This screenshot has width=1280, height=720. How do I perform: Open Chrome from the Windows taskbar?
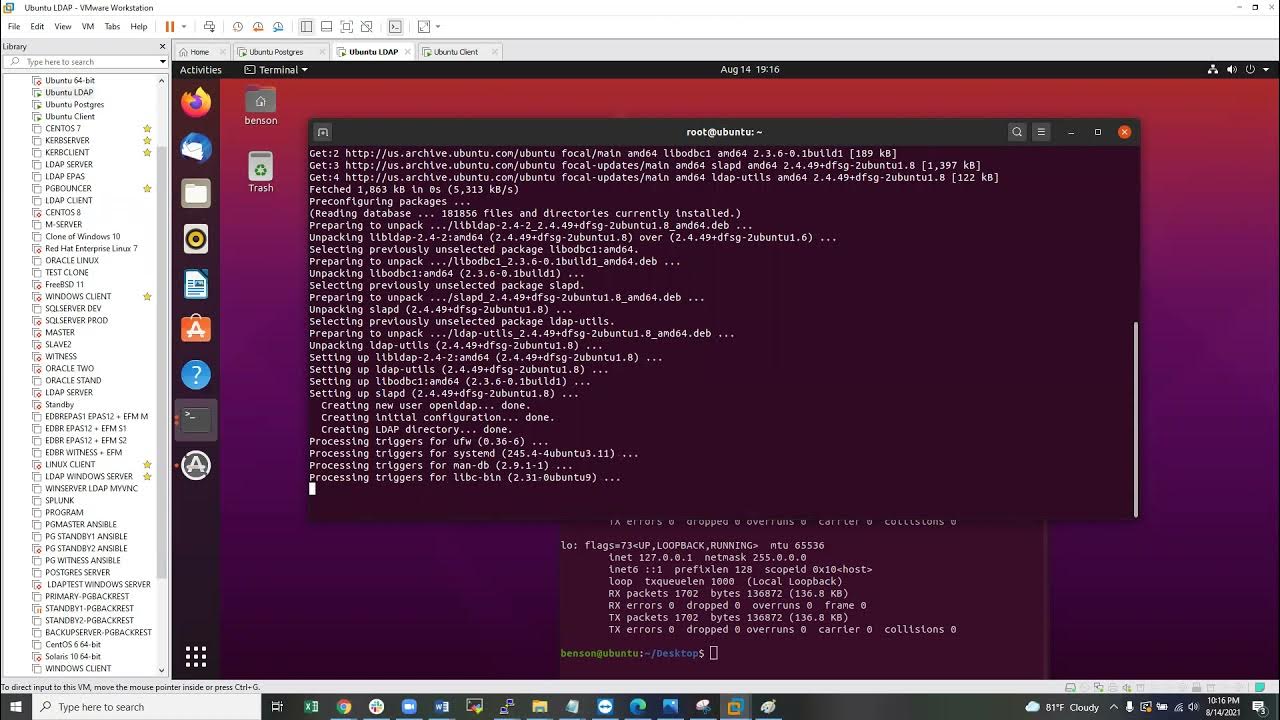[x=344, y=707]
